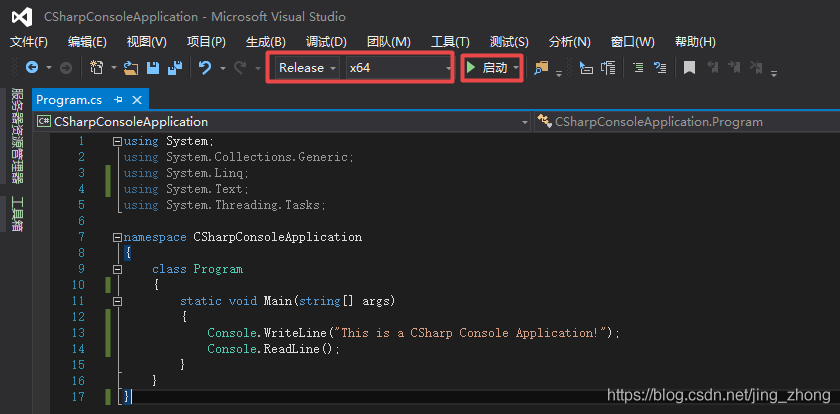Open the 团队(M) menu
The width and height of the screenshot is (840, 414).
(389, 42)
